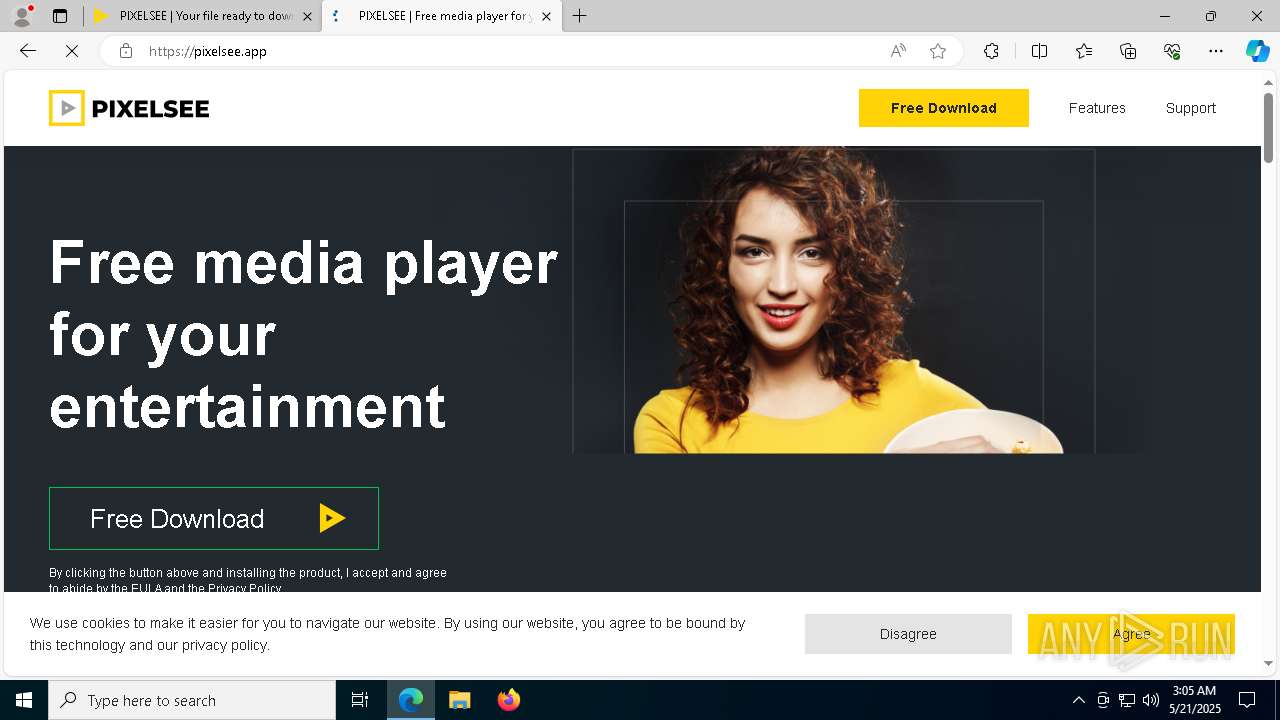
Task: Close the 'Your file ready to download' tab
Action: point(307,16)
